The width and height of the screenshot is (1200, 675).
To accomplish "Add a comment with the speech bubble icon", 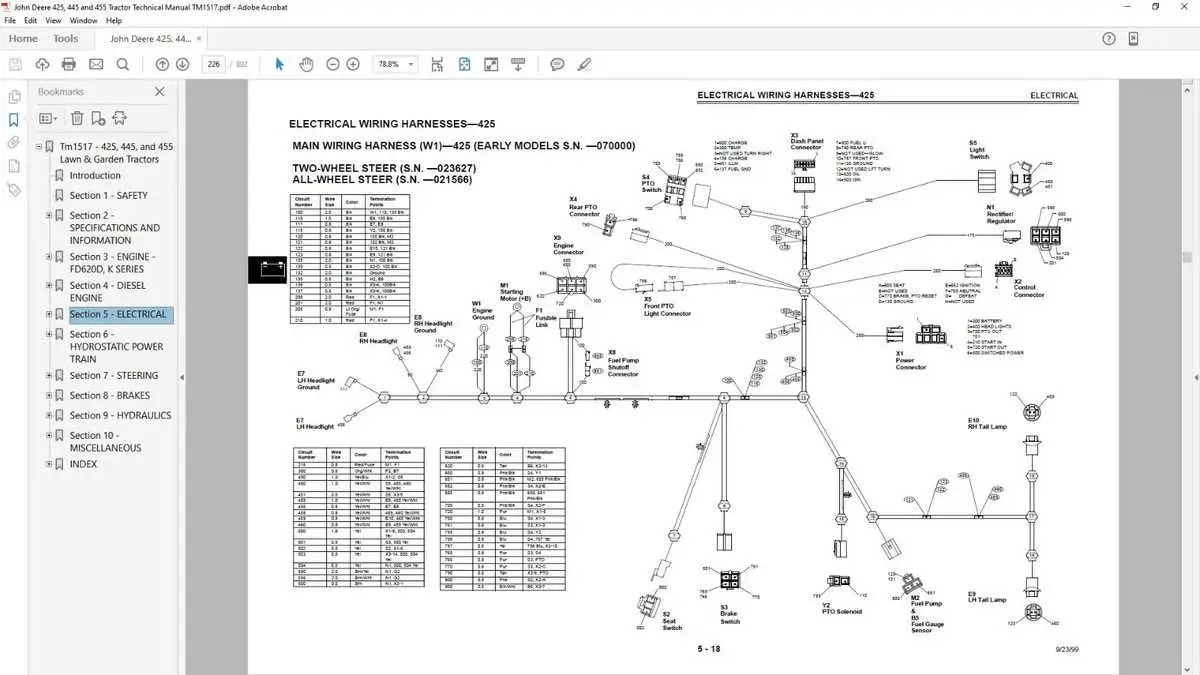I will click(557, 64).
